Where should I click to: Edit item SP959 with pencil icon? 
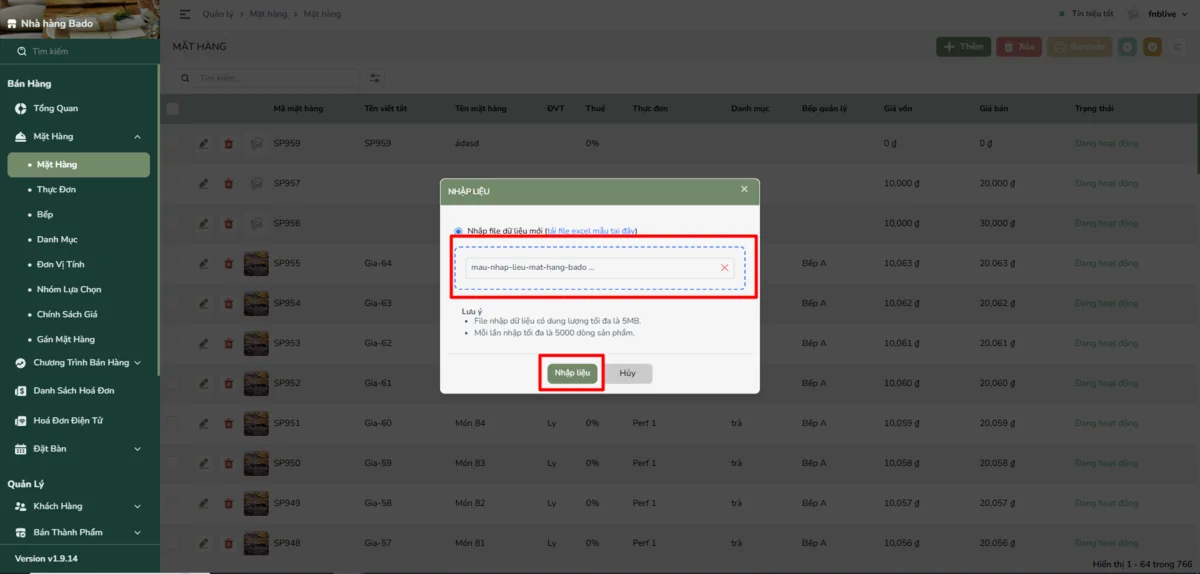204,144
